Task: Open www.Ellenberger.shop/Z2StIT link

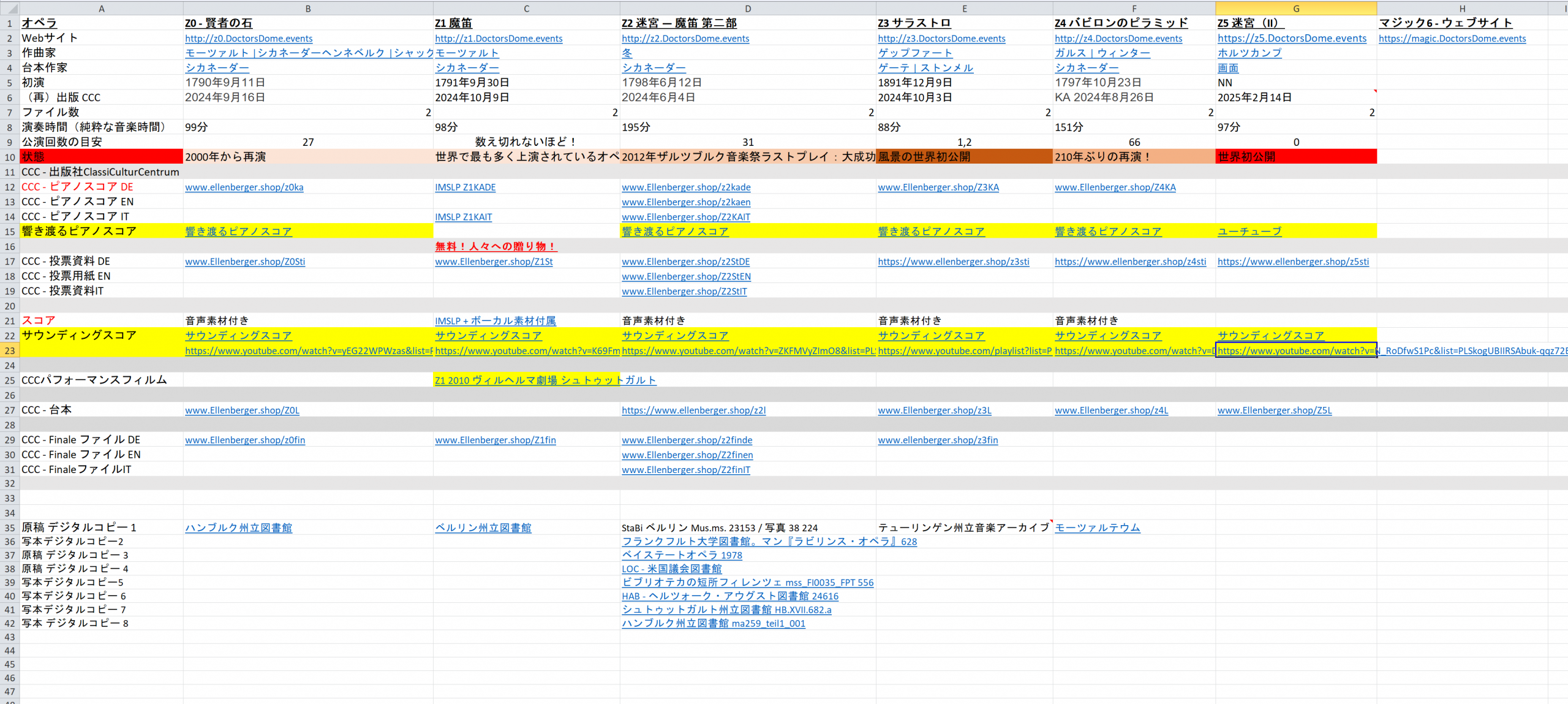Action: coord(685,291)
